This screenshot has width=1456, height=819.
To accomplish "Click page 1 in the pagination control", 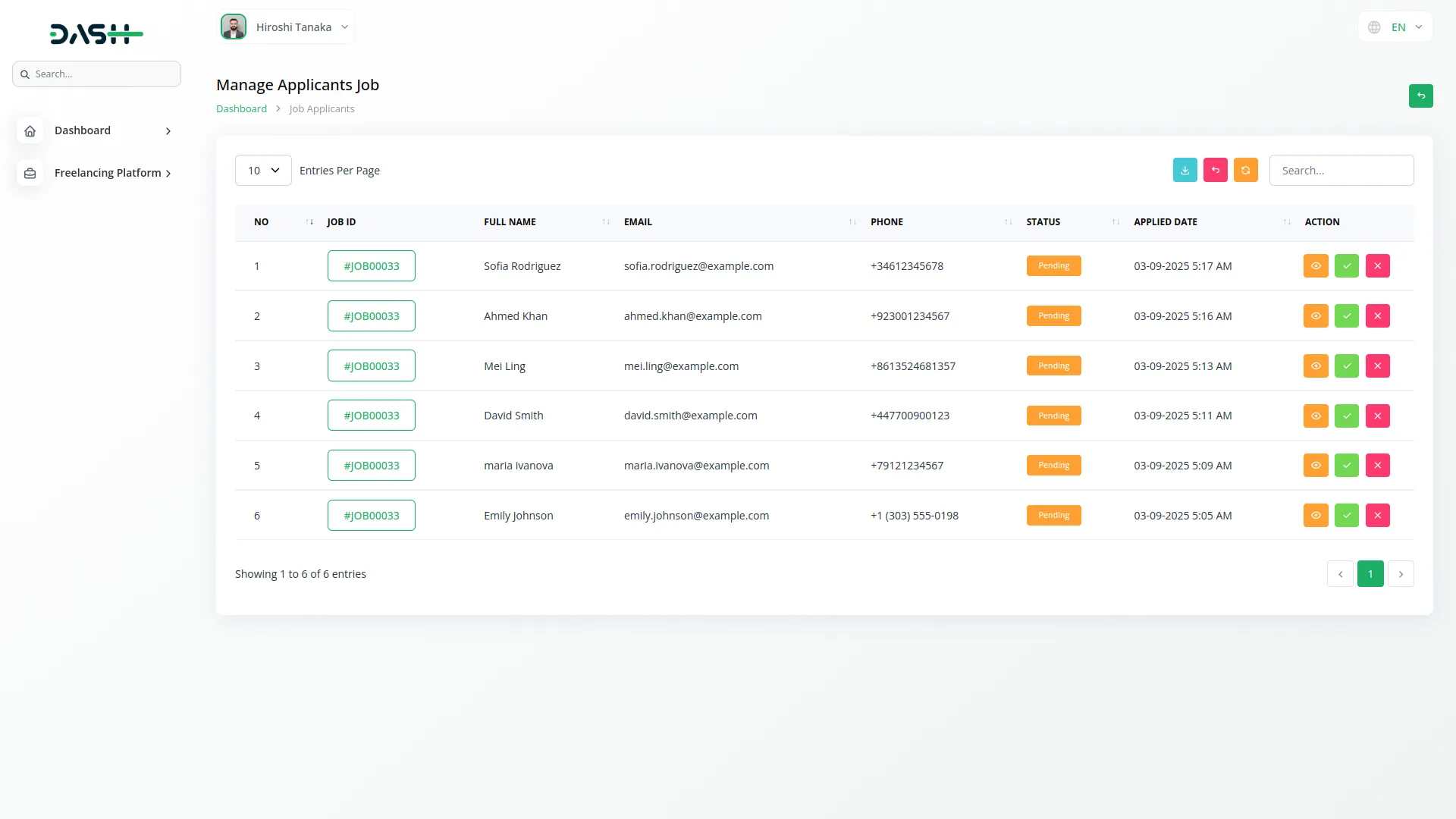I will point(1370,574).
